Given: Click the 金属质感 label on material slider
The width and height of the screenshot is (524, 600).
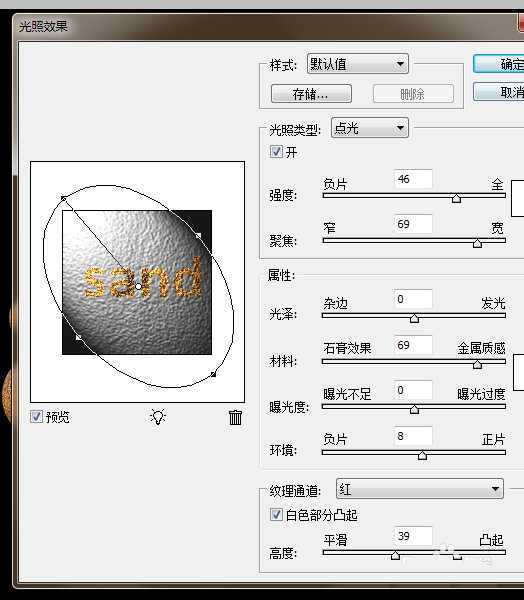Looking at the screenshot, I should [481, 348].
